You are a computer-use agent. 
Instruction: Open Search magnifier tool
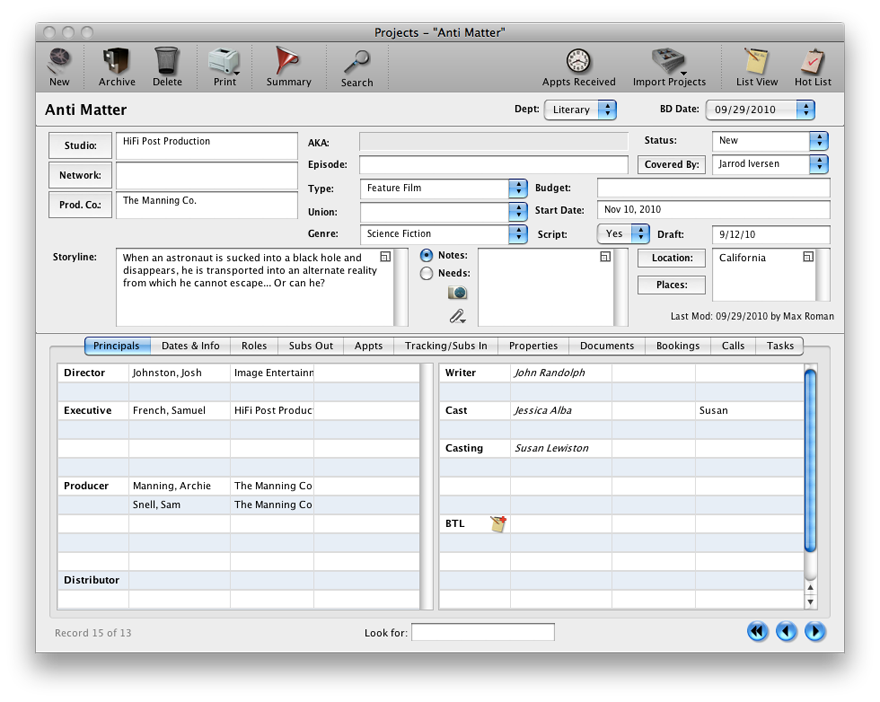[x=357, y=68]
